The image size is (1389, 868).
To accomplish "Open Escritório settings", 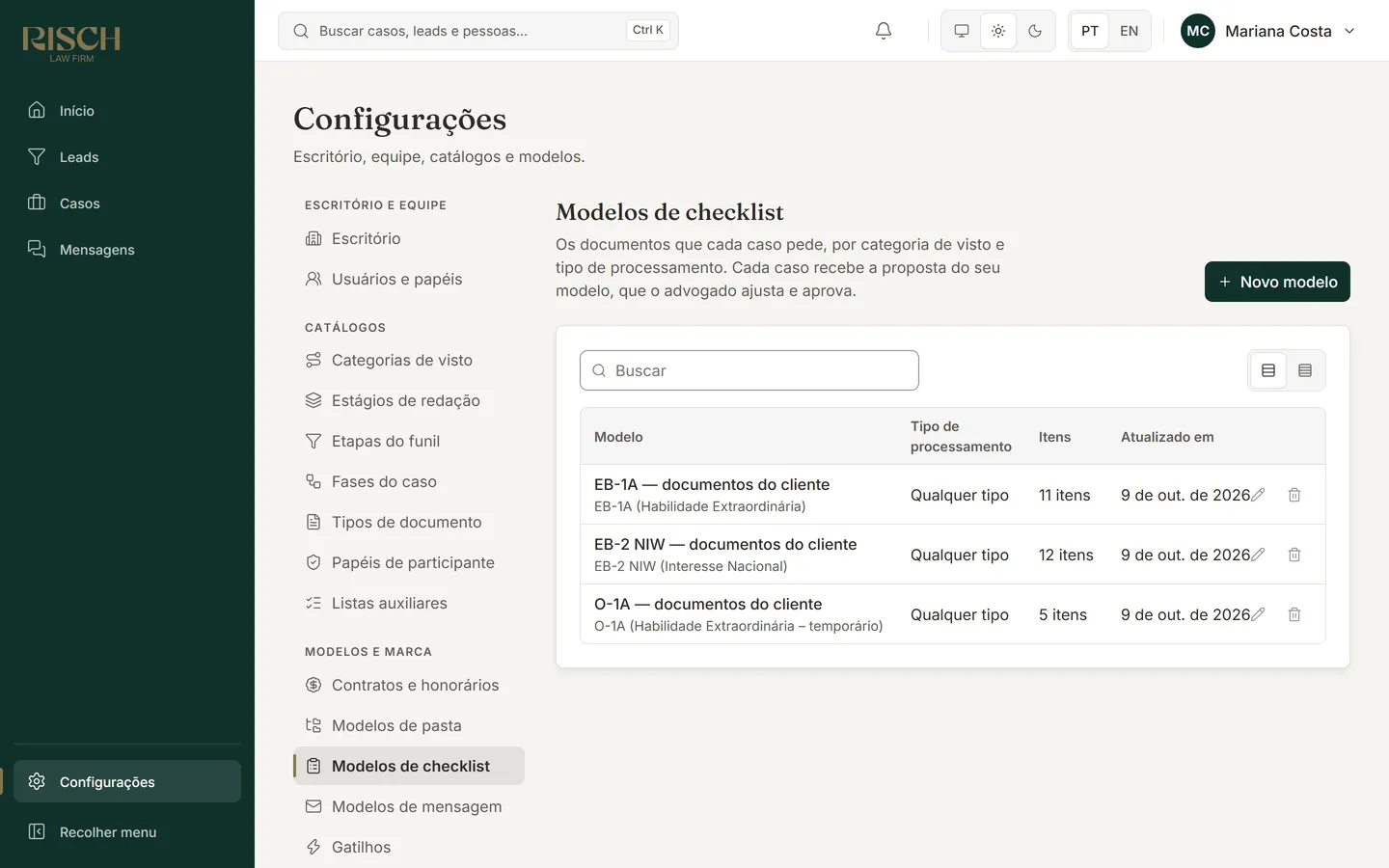I will (409, 238).
